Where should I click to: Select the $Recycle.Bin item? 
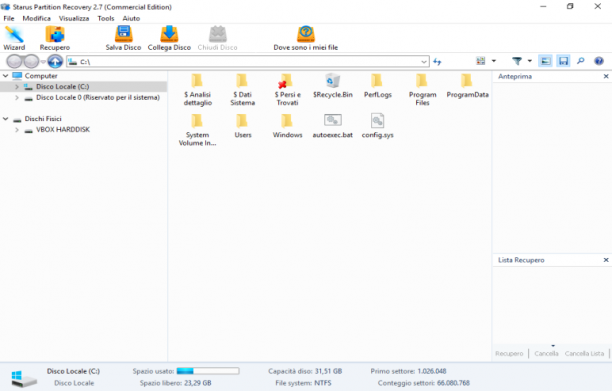[x=333, y=86]
